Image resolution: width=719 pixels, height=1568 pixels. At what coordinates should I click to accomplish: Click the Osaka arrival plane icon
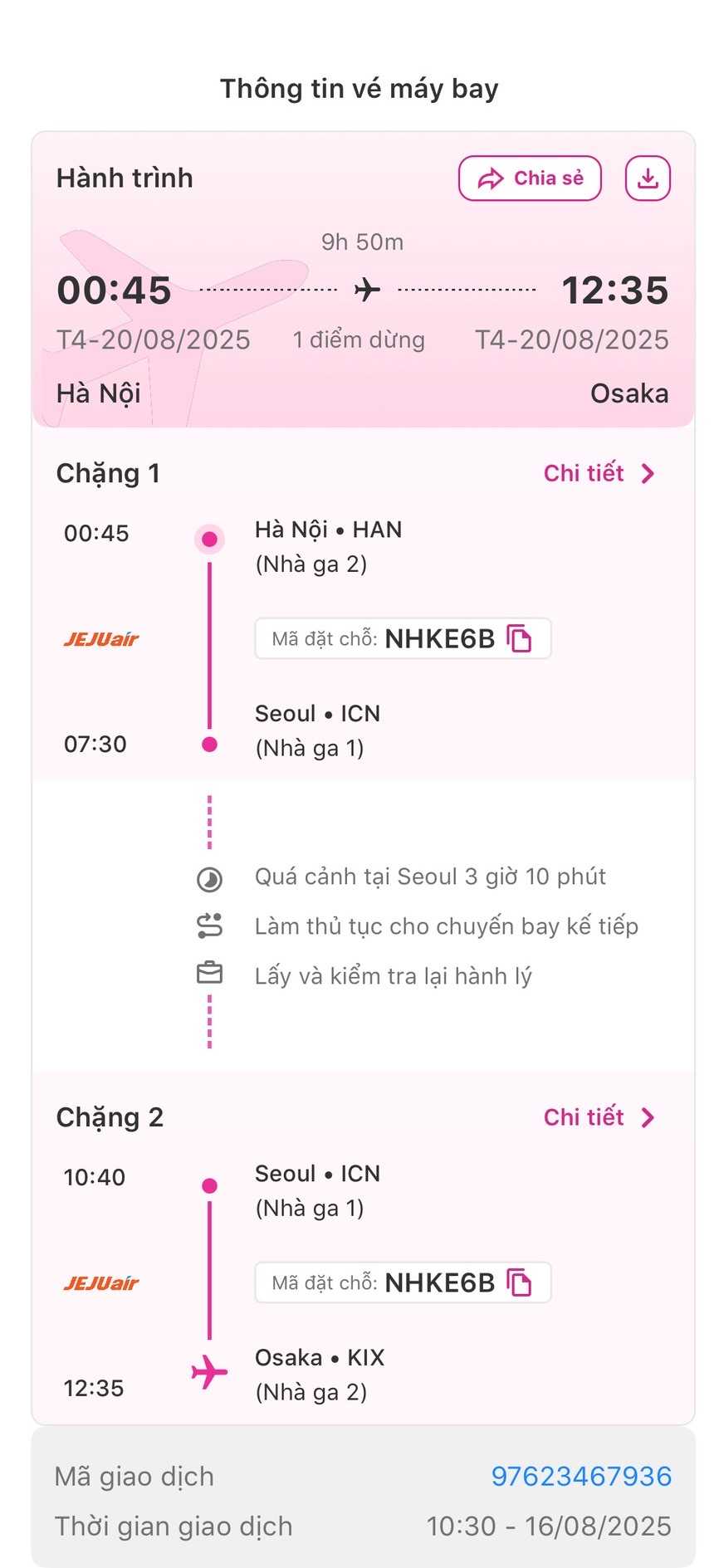[x=209, y=1371]
